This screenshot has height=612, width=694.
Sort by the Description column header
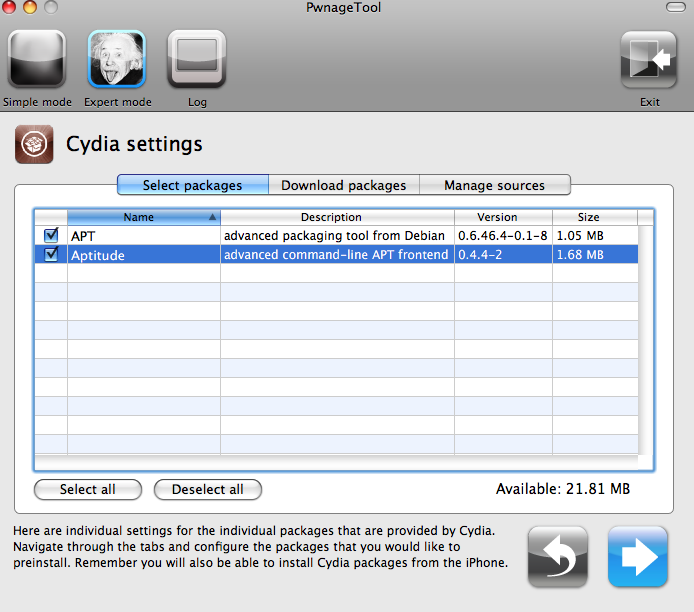337,217
